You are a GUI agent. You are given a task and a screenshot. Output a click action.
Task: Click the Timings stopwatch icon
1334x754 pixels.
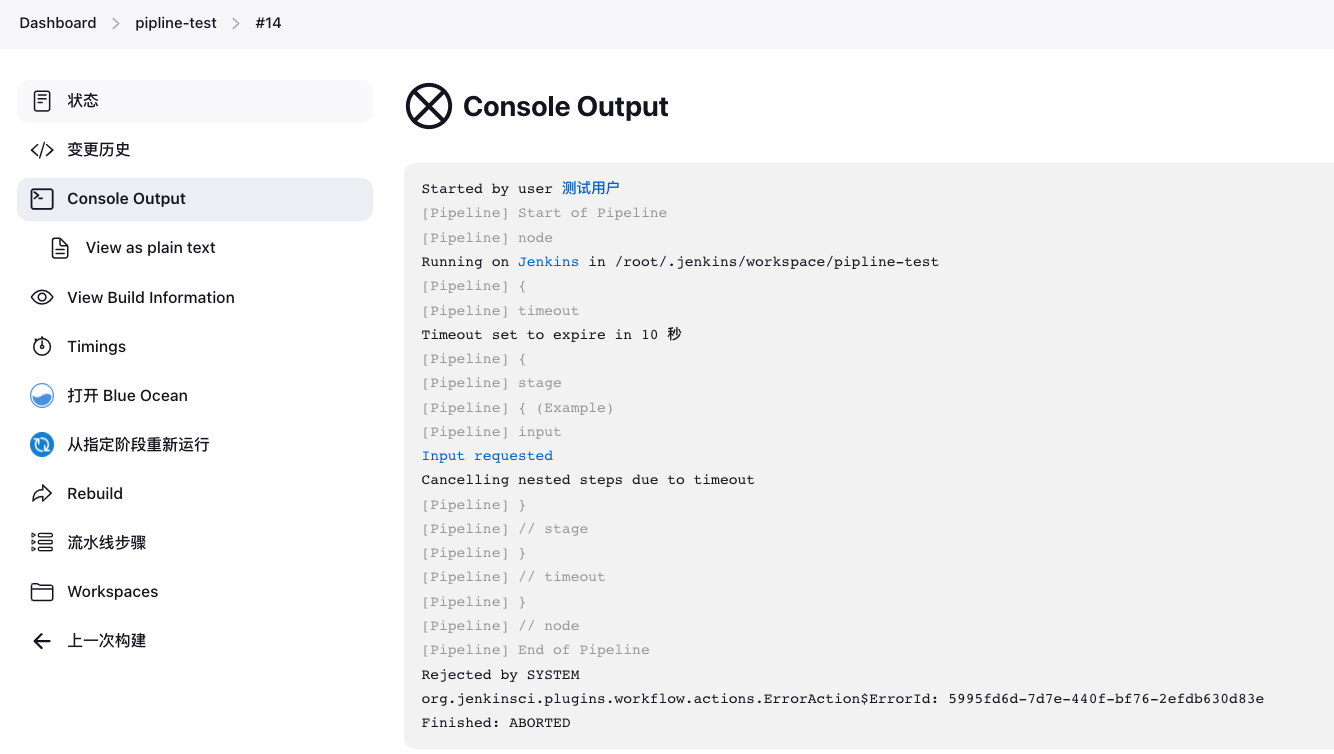click(x=42, y=346)
